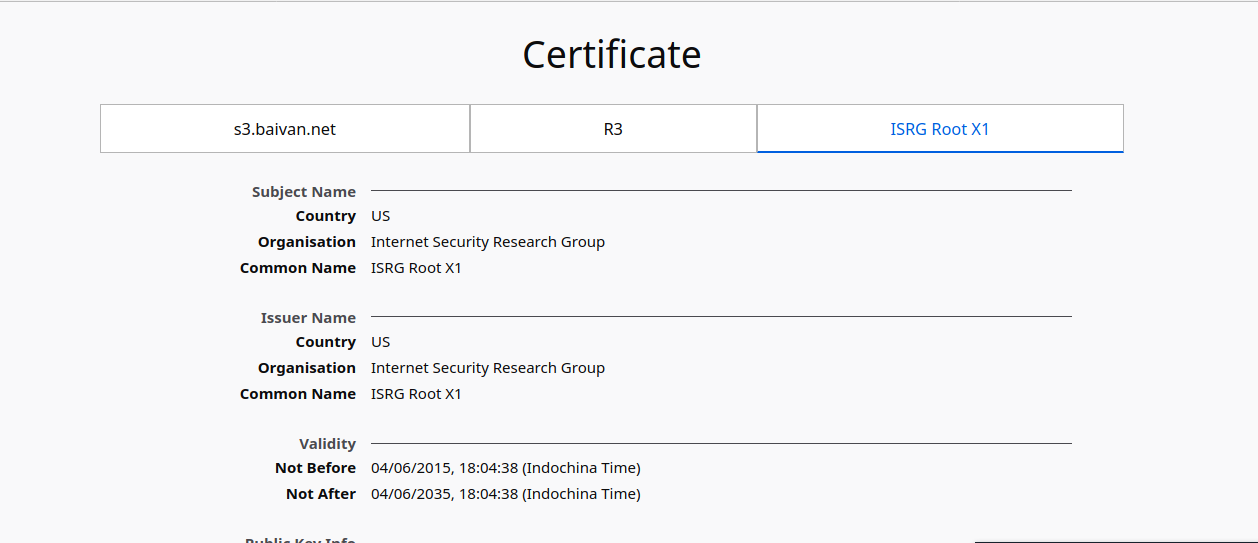Click the Validity section header

327,444
